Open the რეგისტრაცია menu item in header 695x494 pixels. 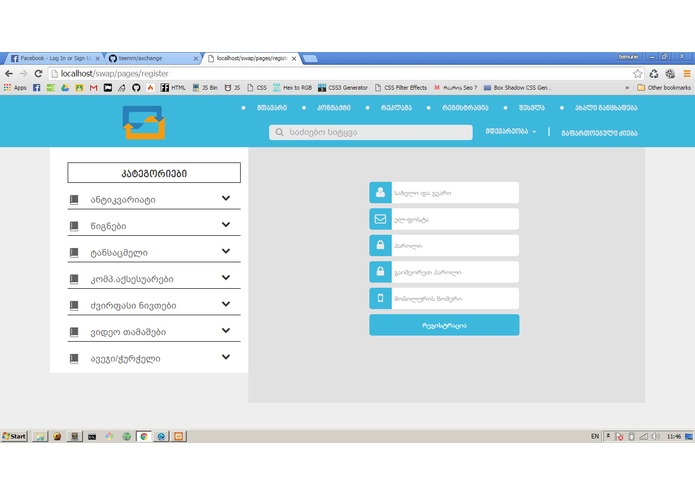click(465, 108)
